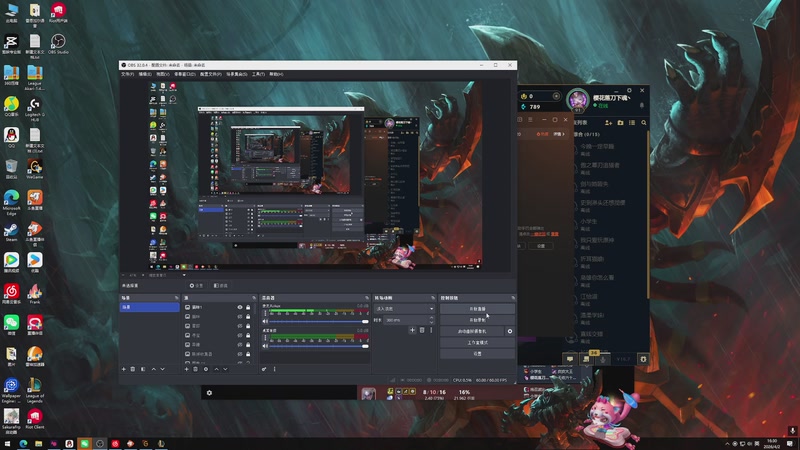Image resolution: width=800 pixels, height=450 pixels.
Task: Open League client missions icon with badge
Action: click(587, 359)
